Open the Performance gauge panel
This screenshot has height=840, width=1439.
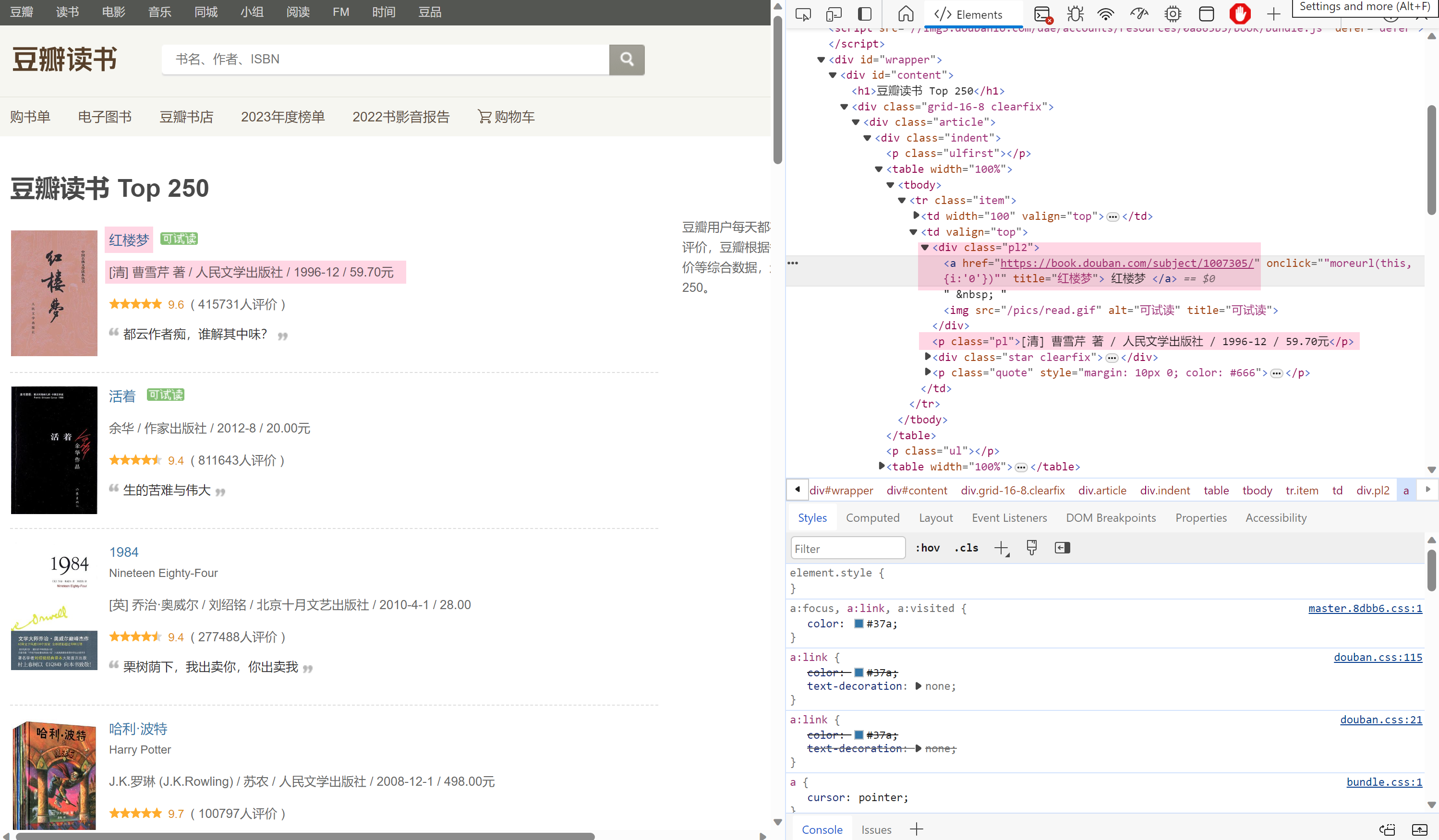pos(1138,14)
